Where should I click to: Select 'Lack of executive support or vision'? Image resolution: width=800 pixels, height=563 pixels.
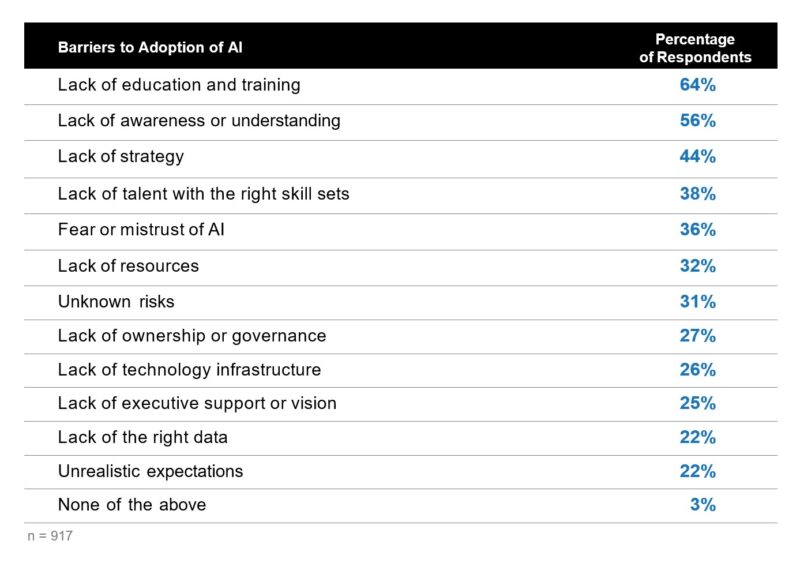[197, 404]
